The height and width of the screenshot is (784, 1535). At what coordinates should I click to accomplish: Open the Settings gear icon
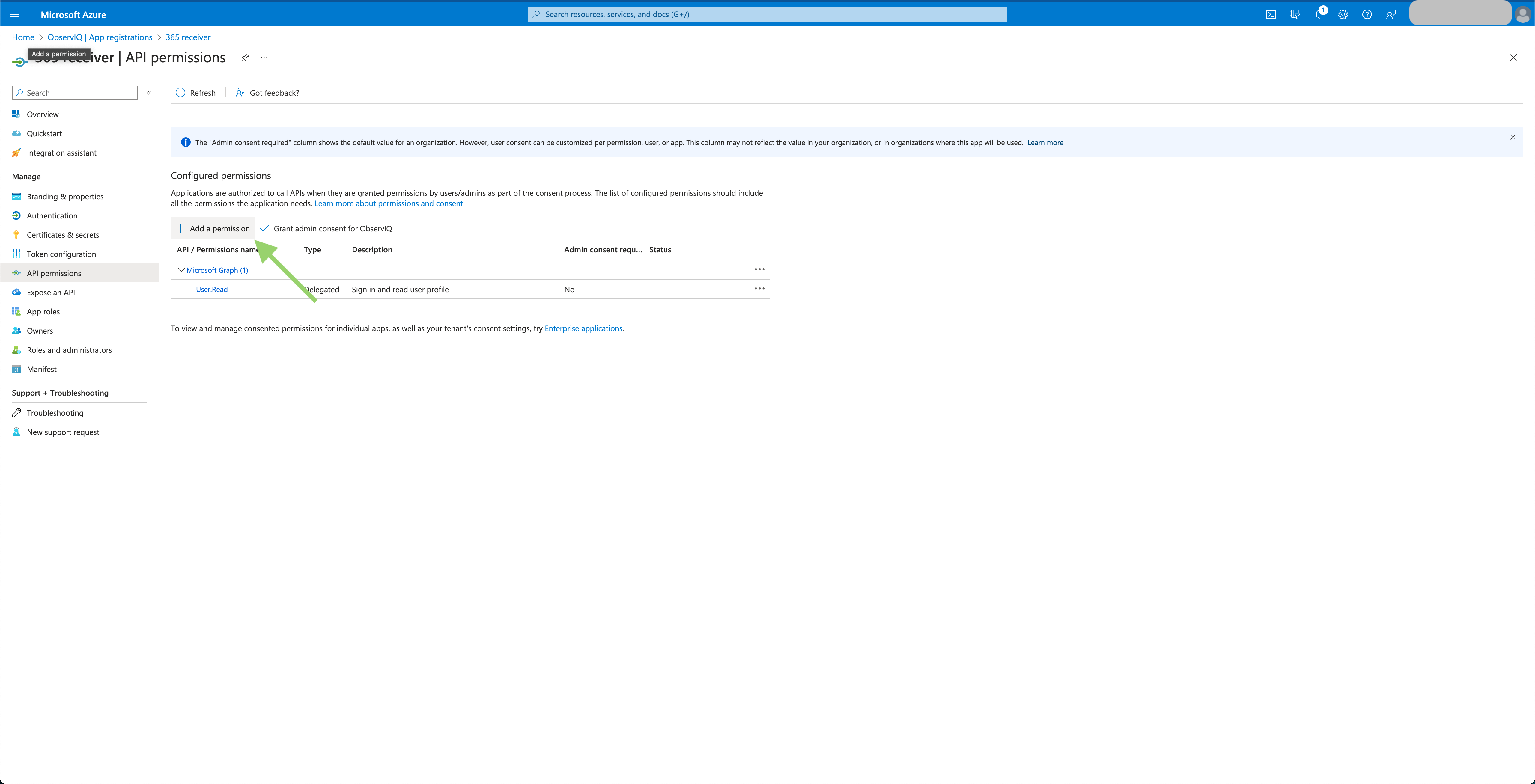point(1343,14)
